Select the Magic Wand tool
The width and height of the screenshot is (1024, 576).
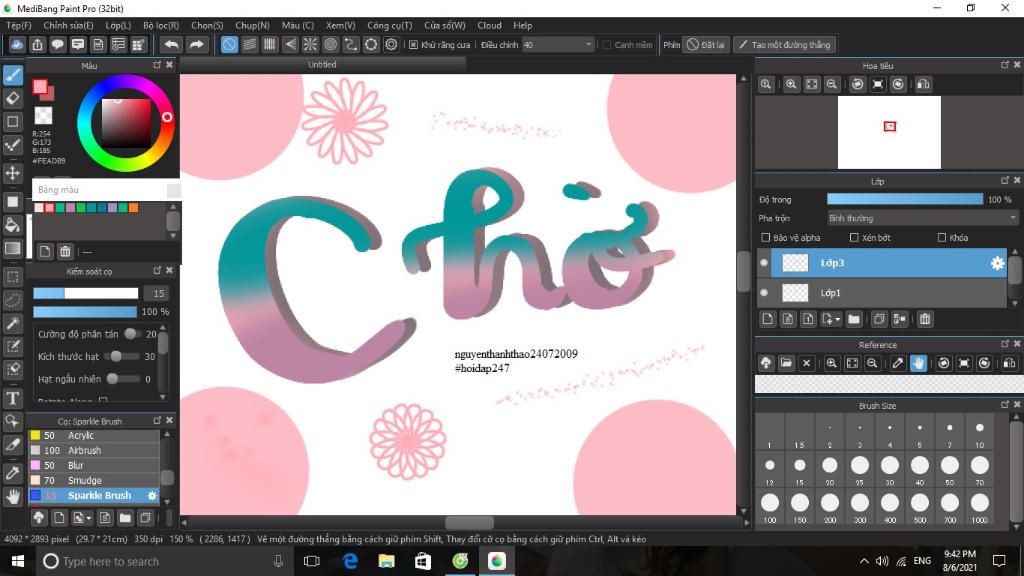[x=12, y=323]
